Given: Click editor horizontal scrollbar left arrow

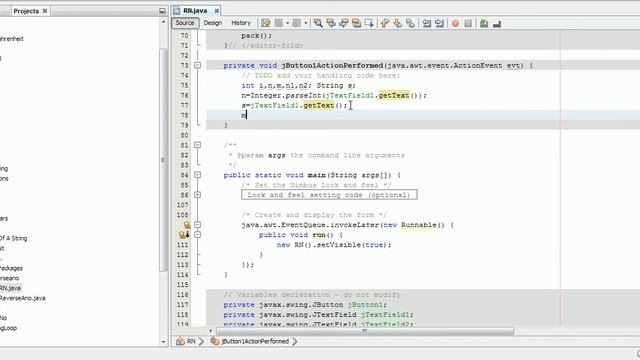Looking at the screenshot, I should [x=211, y=331].
